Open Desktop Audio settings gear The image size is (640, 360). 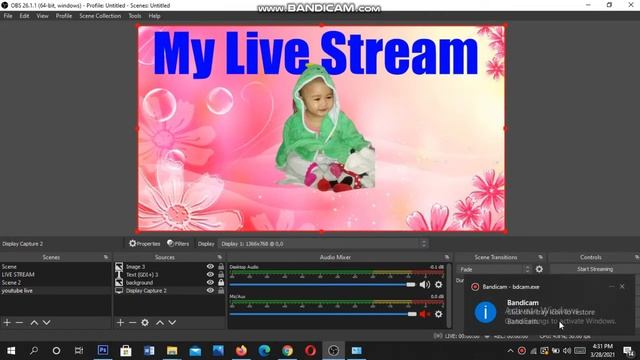[x=438, y=284]
